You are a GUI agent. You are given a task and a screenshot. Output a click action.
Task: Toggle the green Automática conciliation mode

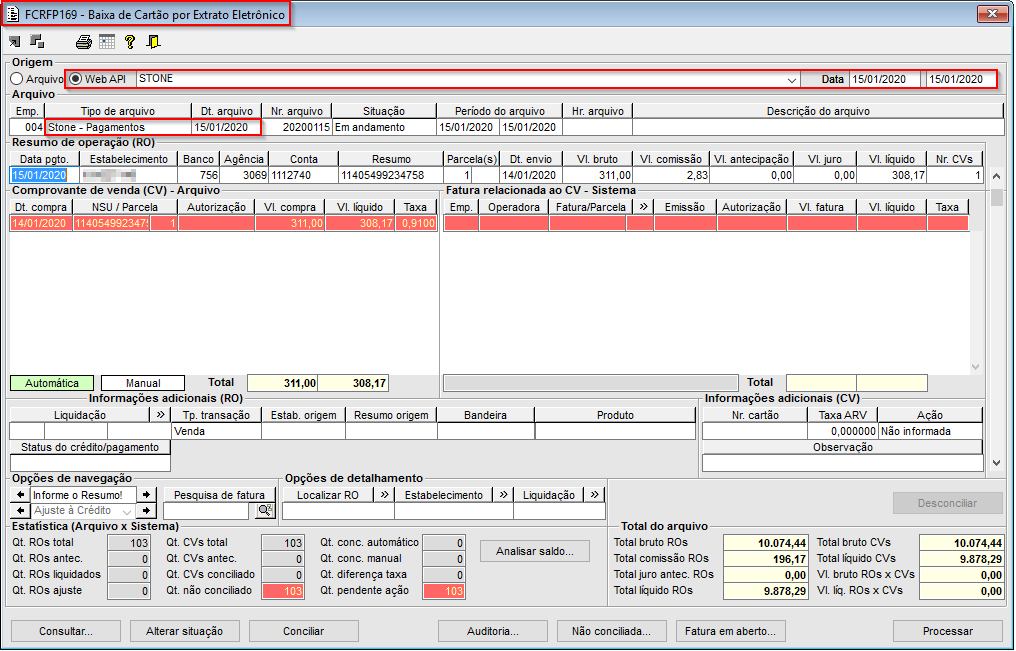(x=52, y=383)
